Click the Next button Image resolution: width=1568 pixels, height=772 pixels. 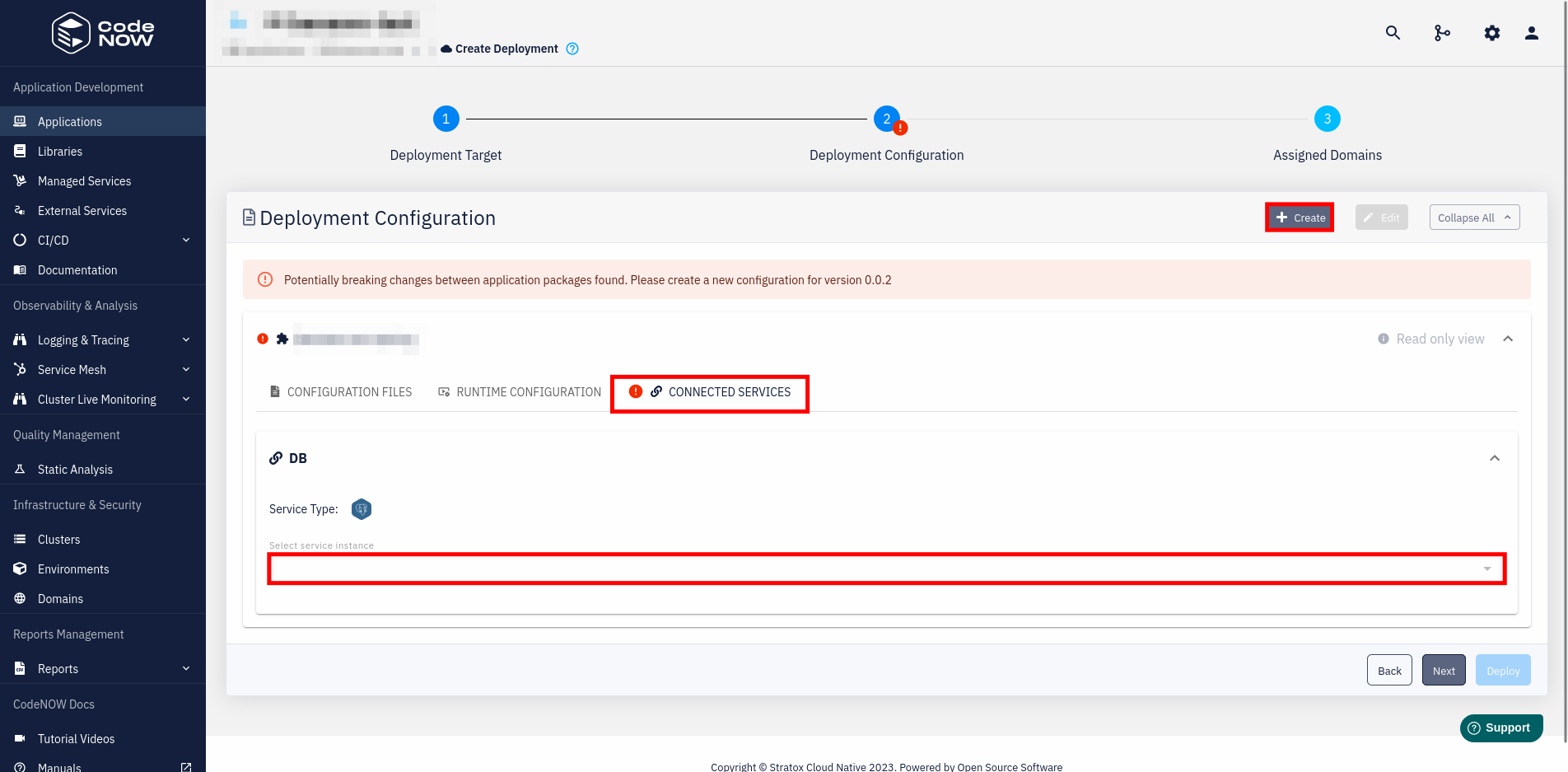point(1444,670)
